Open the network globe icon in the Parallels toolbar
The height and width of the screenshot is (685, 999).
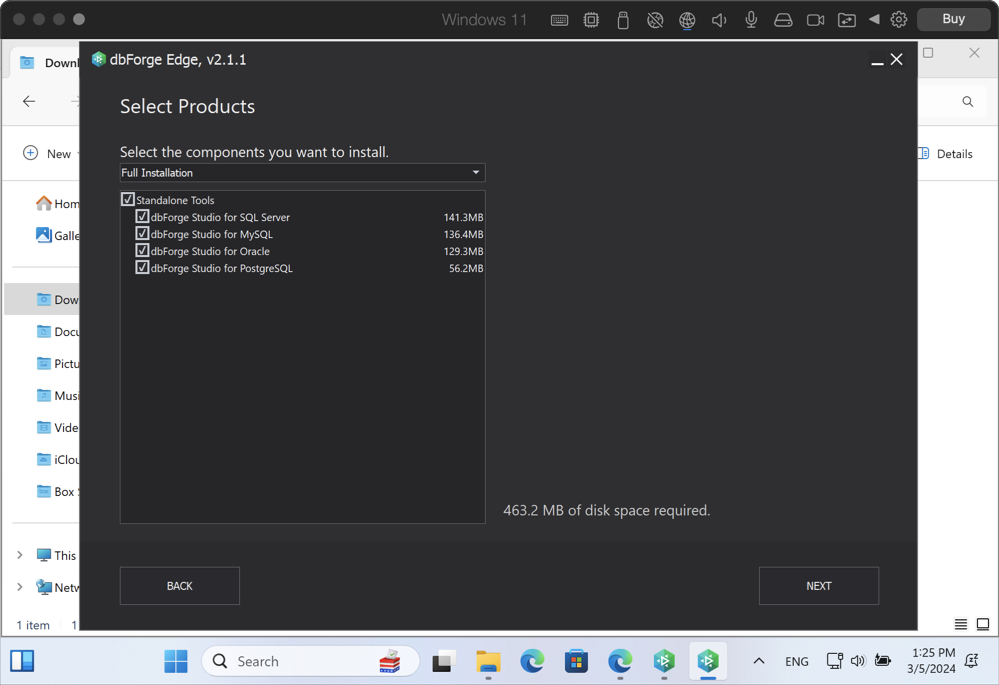687,20
